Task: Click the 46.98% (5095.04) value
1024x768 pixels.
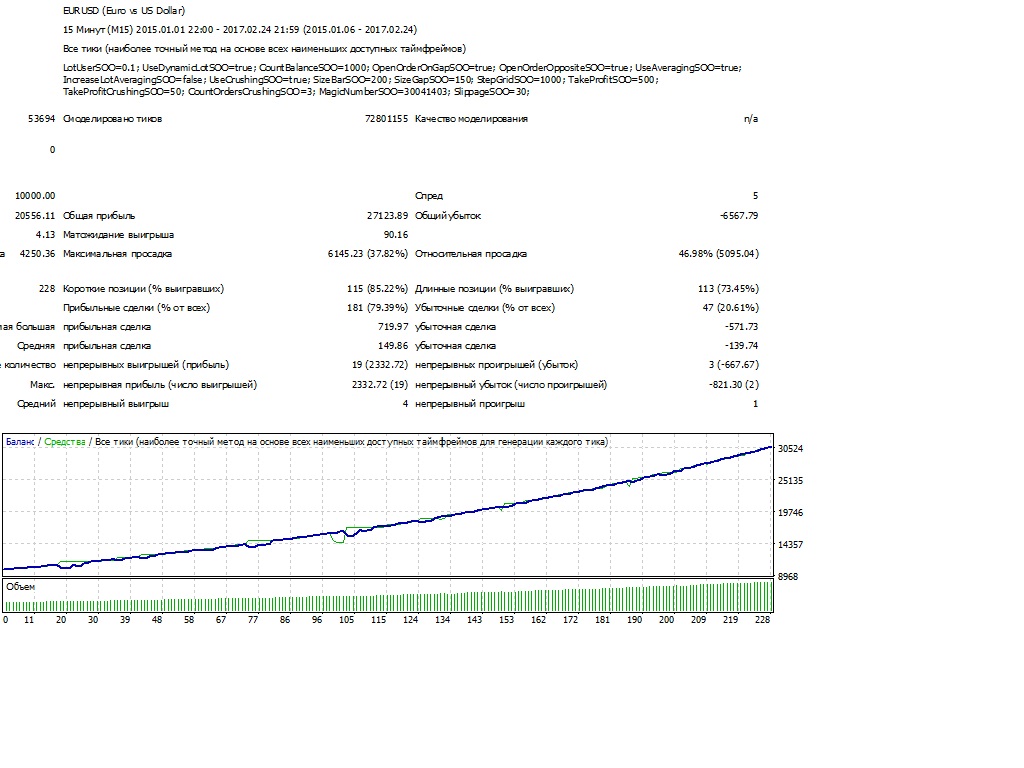Action: click(x=718, y=253)
